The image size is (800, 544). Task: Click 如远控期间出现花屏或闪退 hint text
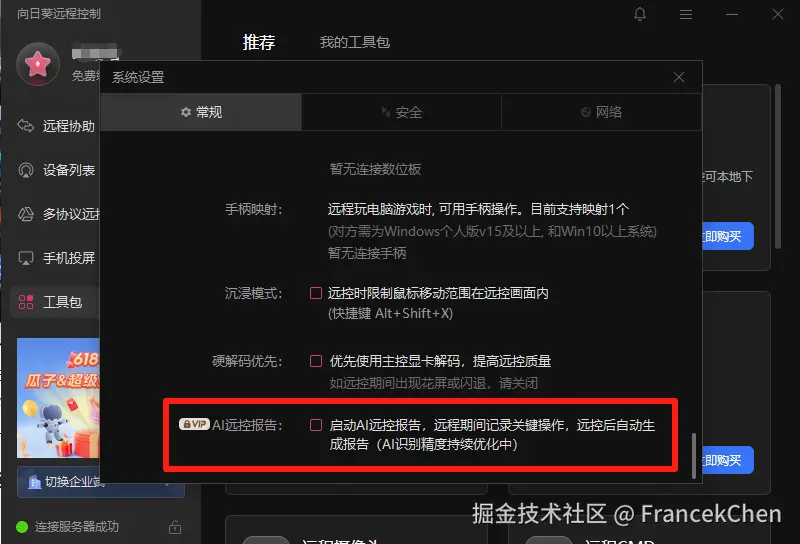[x=434, y=383]
